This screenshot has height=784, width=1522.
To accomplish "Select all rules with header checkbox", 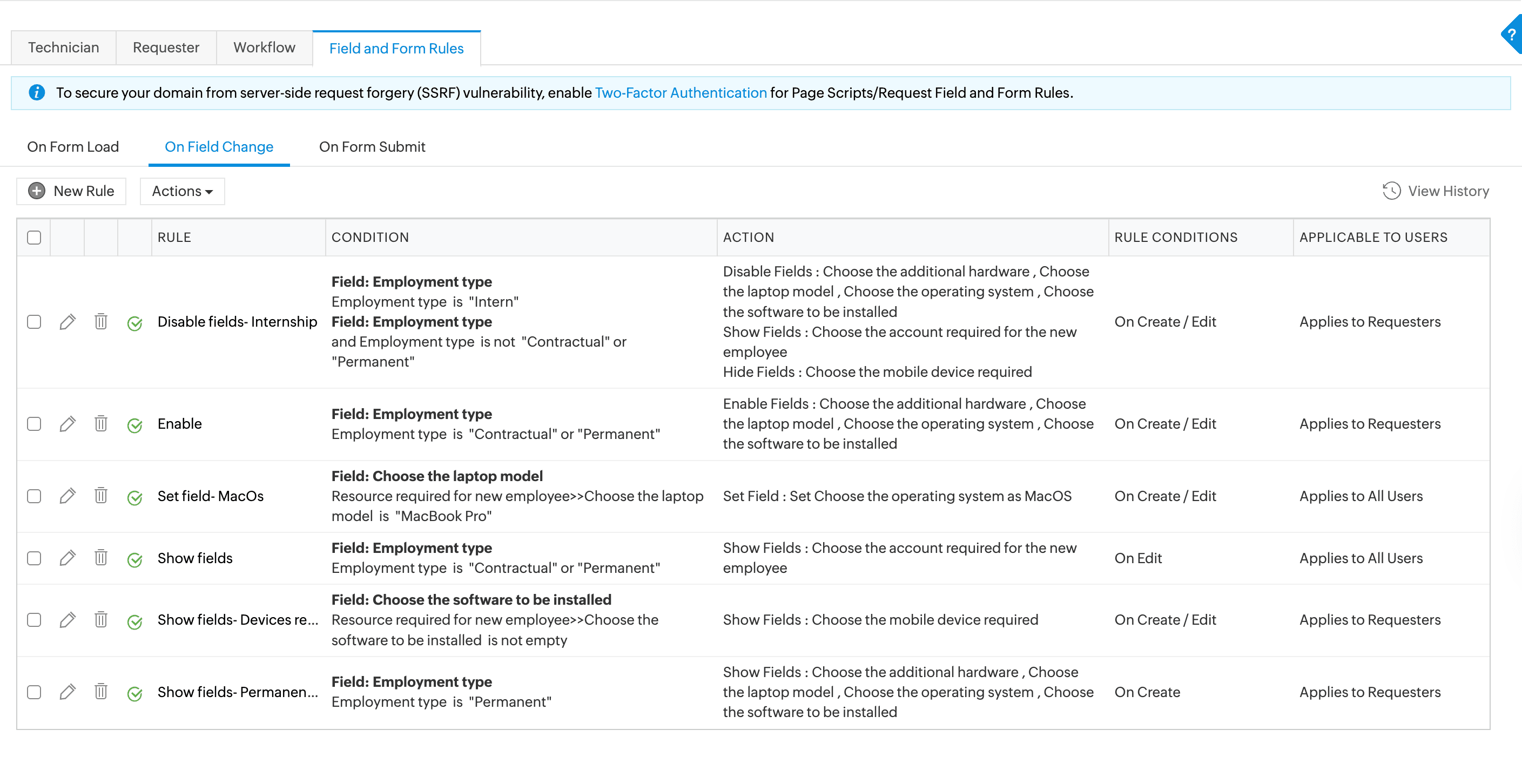I will coord(33,238).
